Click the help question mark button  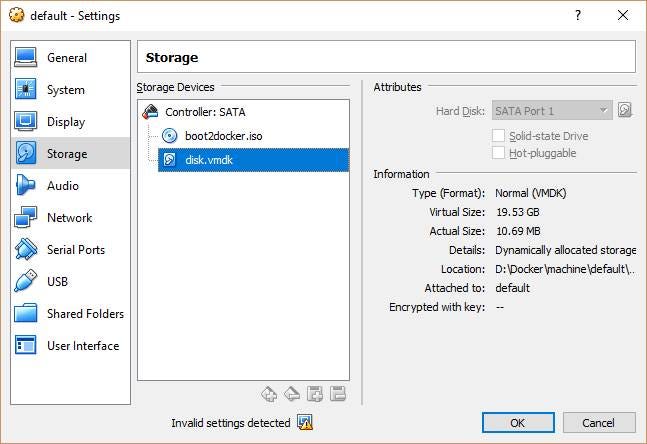(x=578, y=15)
